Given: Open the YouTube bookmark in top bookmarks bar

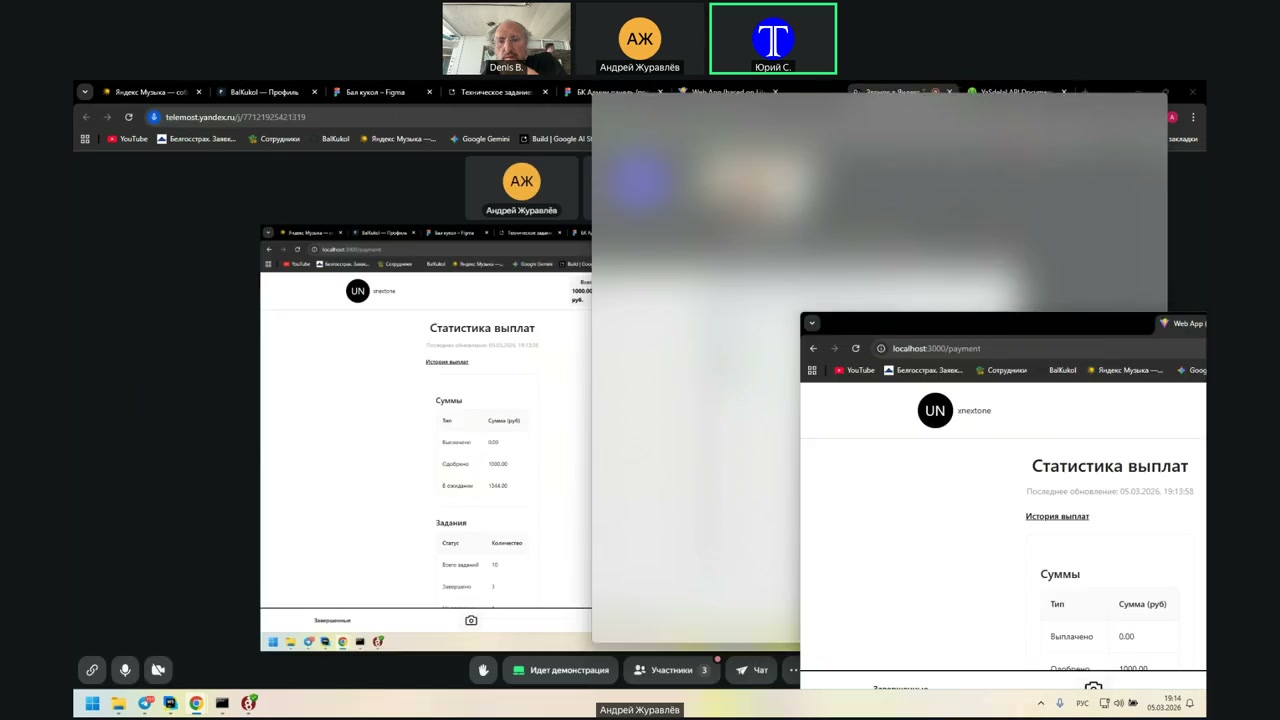Looking at the screenshot, I should click(127, 139).
